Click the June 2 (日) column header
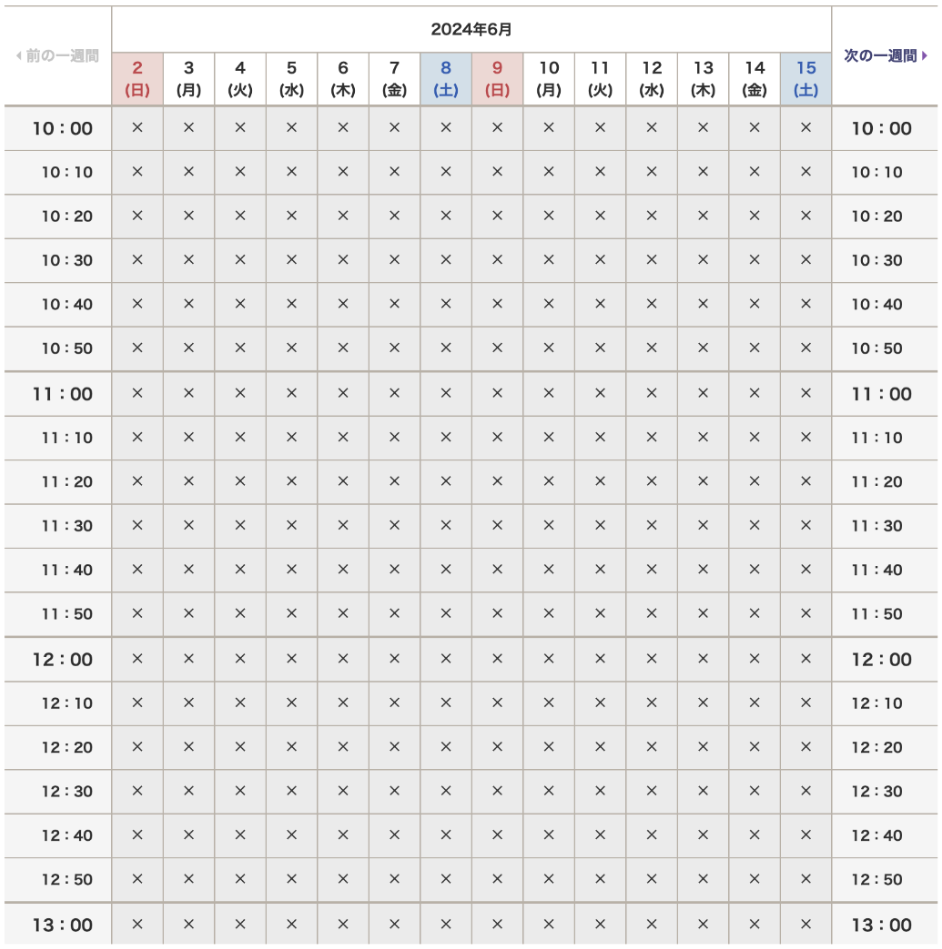 pos(137,79)
